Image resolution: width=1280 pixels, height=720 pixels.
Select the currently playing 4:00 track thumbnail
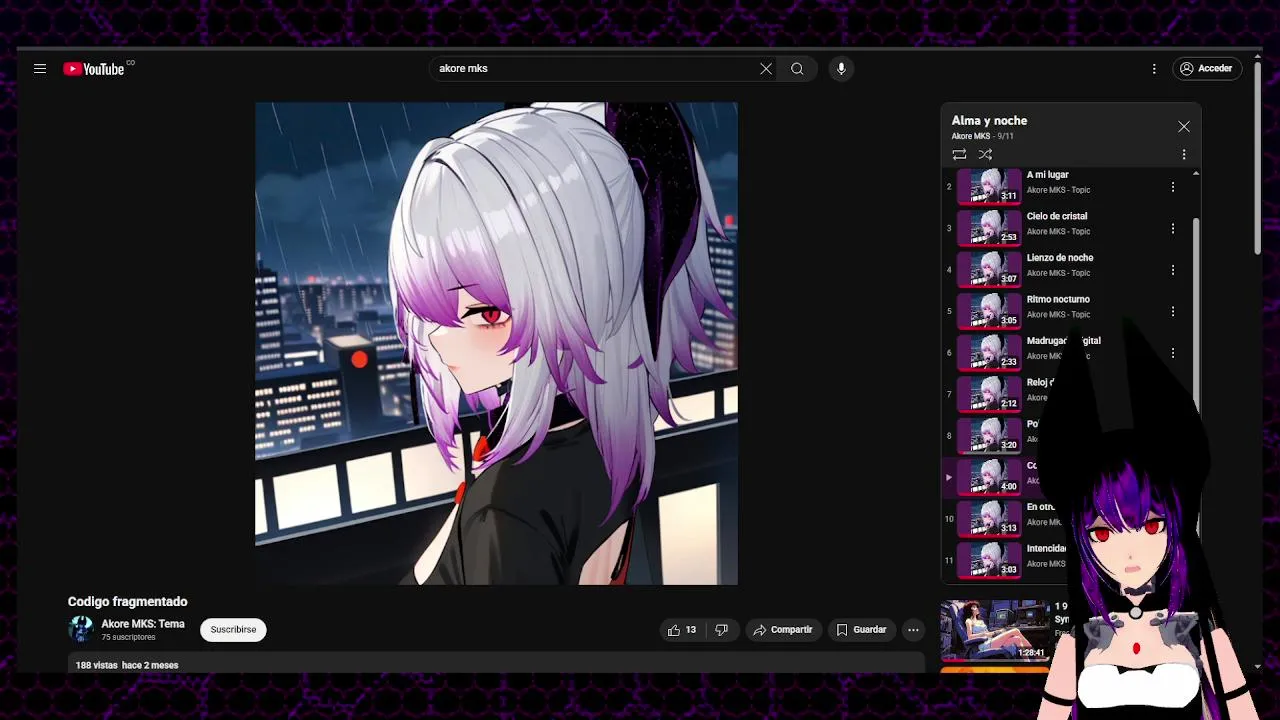tap(989, 477)
